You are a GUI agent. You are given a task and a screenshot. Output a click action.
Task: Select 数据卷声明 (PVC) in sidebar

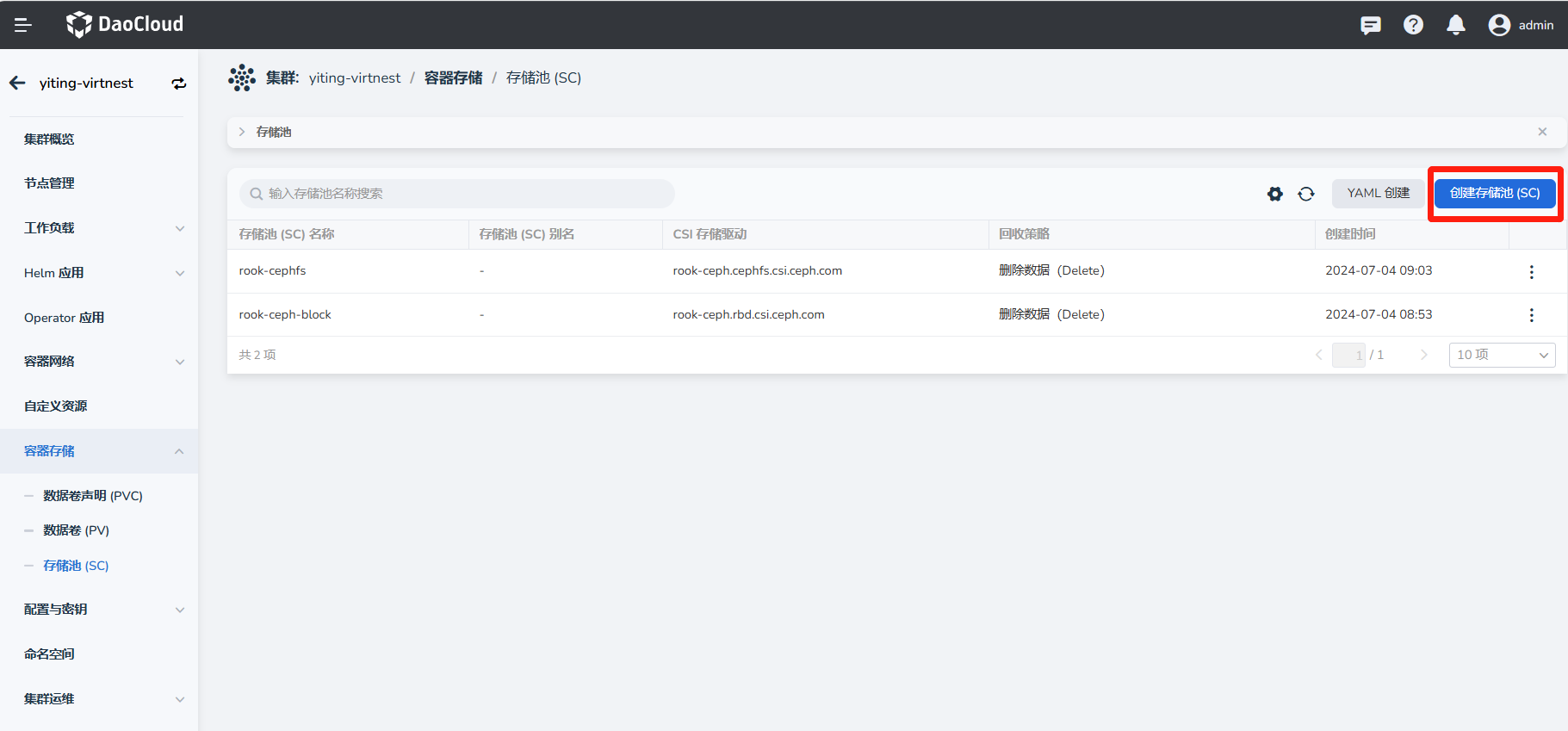pos(93,496)
